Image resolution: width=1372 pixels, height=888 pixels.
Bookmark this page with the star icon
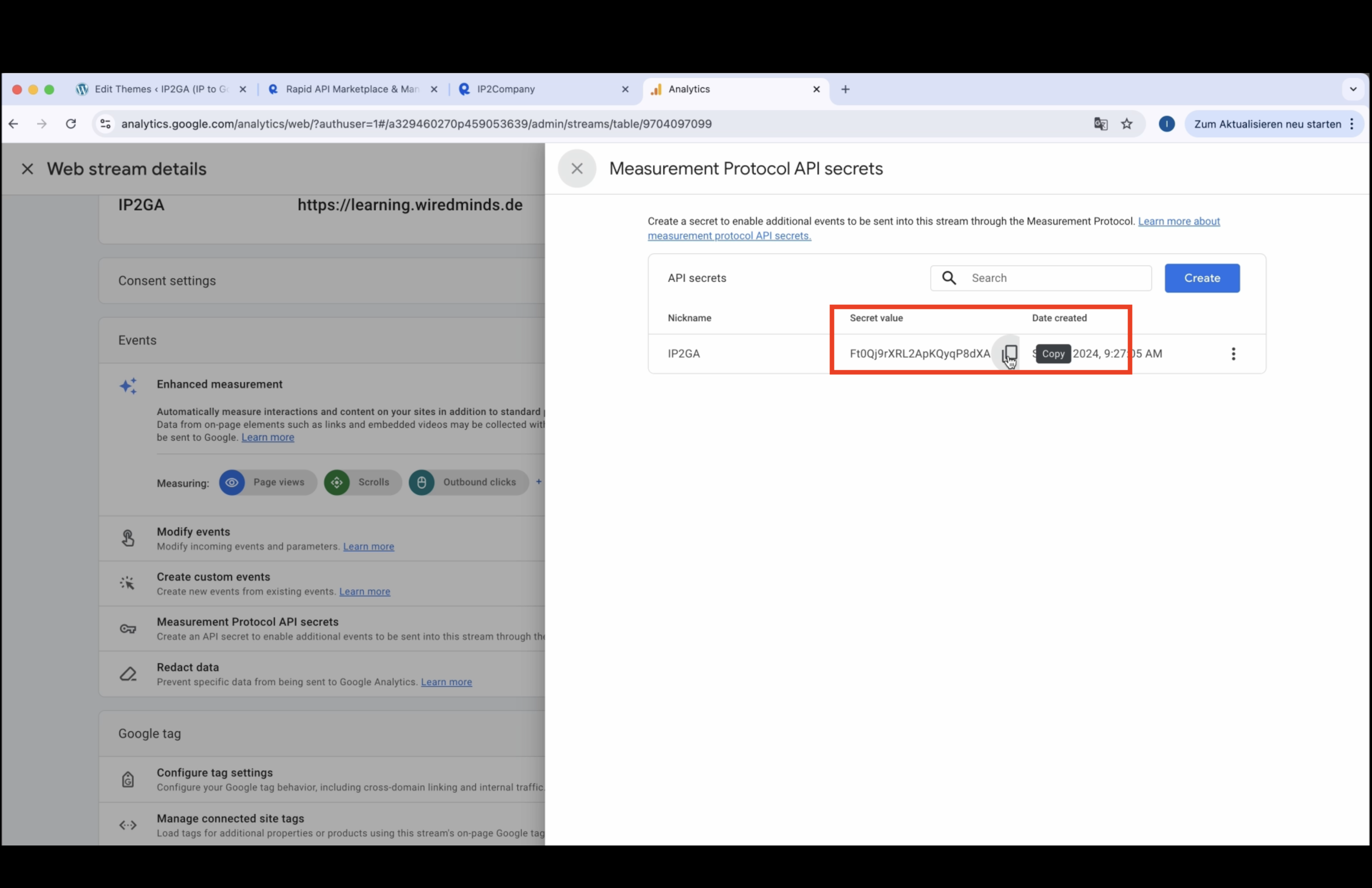pyautogui.click(x=1126, y=124)
